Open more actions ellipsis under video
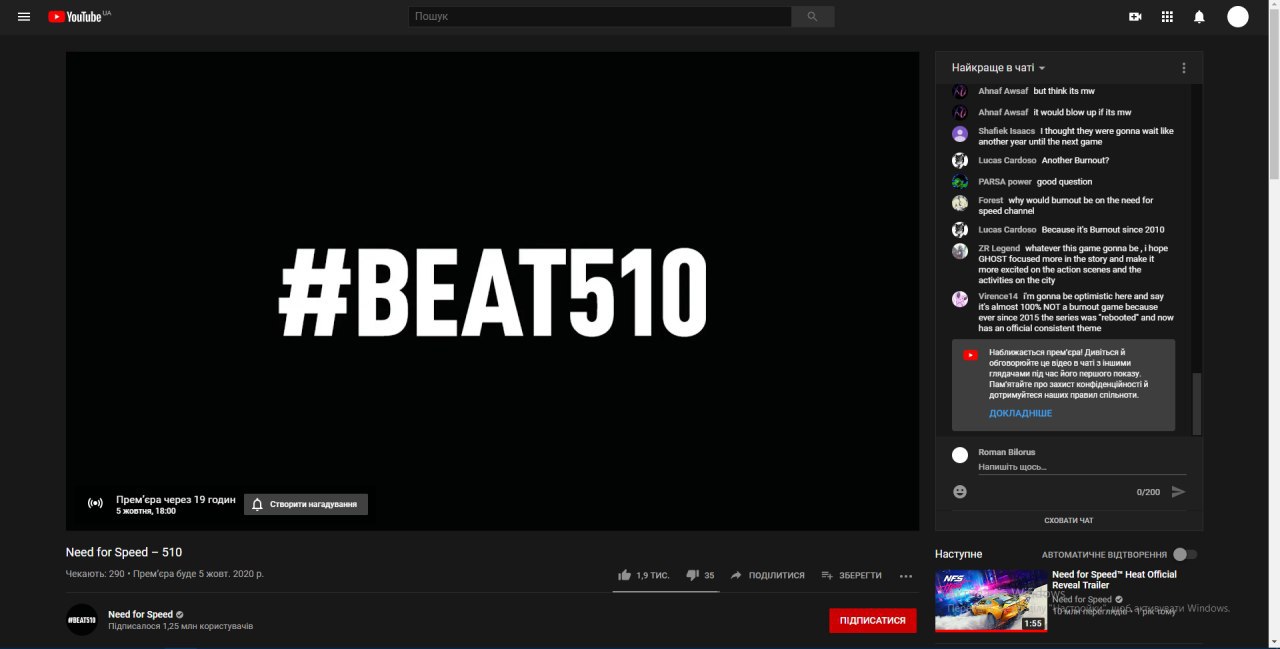 pos(906,576)
